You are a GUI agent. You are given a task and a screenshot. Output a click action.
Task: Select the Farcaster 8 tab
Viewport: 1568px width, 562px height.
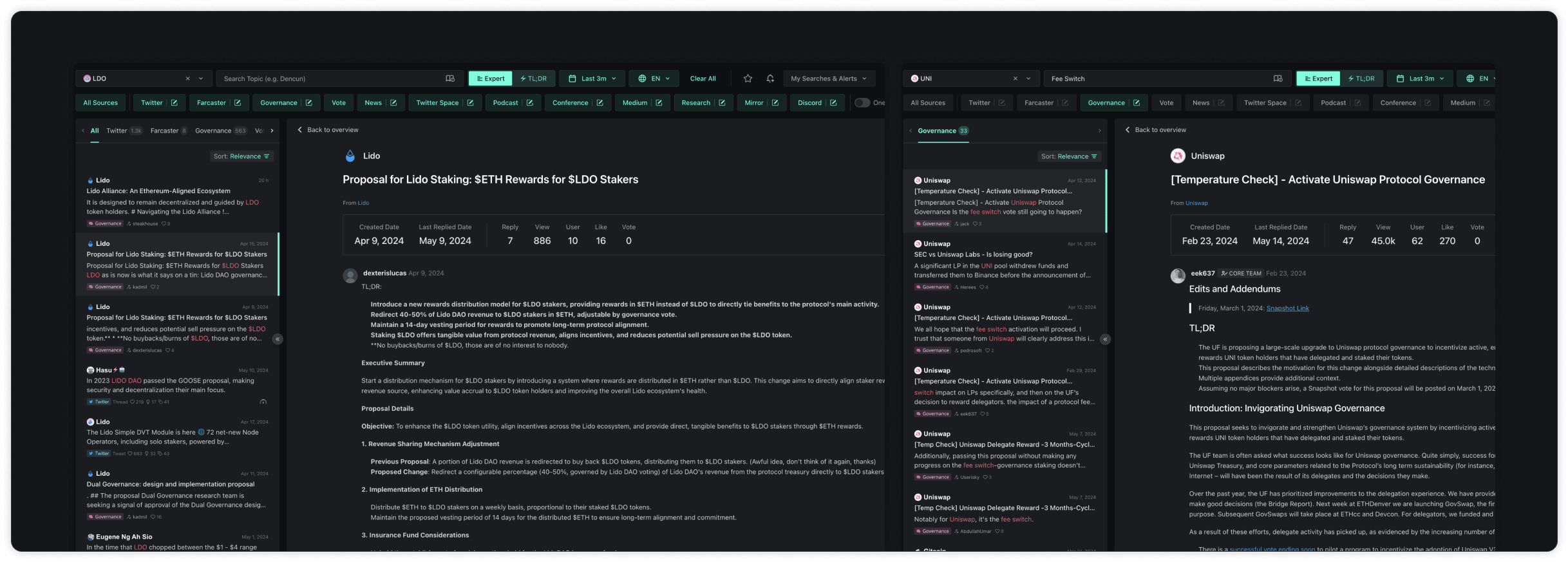pos(169,131)
